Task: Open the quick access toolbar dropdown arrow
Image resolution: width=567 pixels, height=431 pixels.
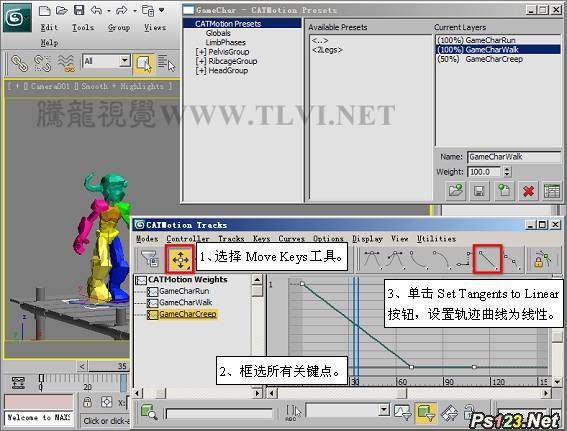Action: coord(162,10)
